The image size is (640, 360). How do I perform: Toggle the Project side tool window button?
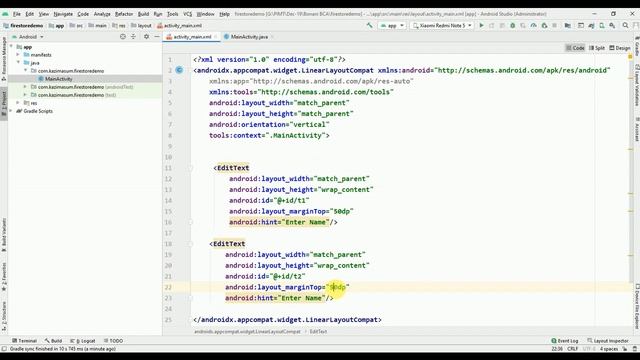(4, 103)
